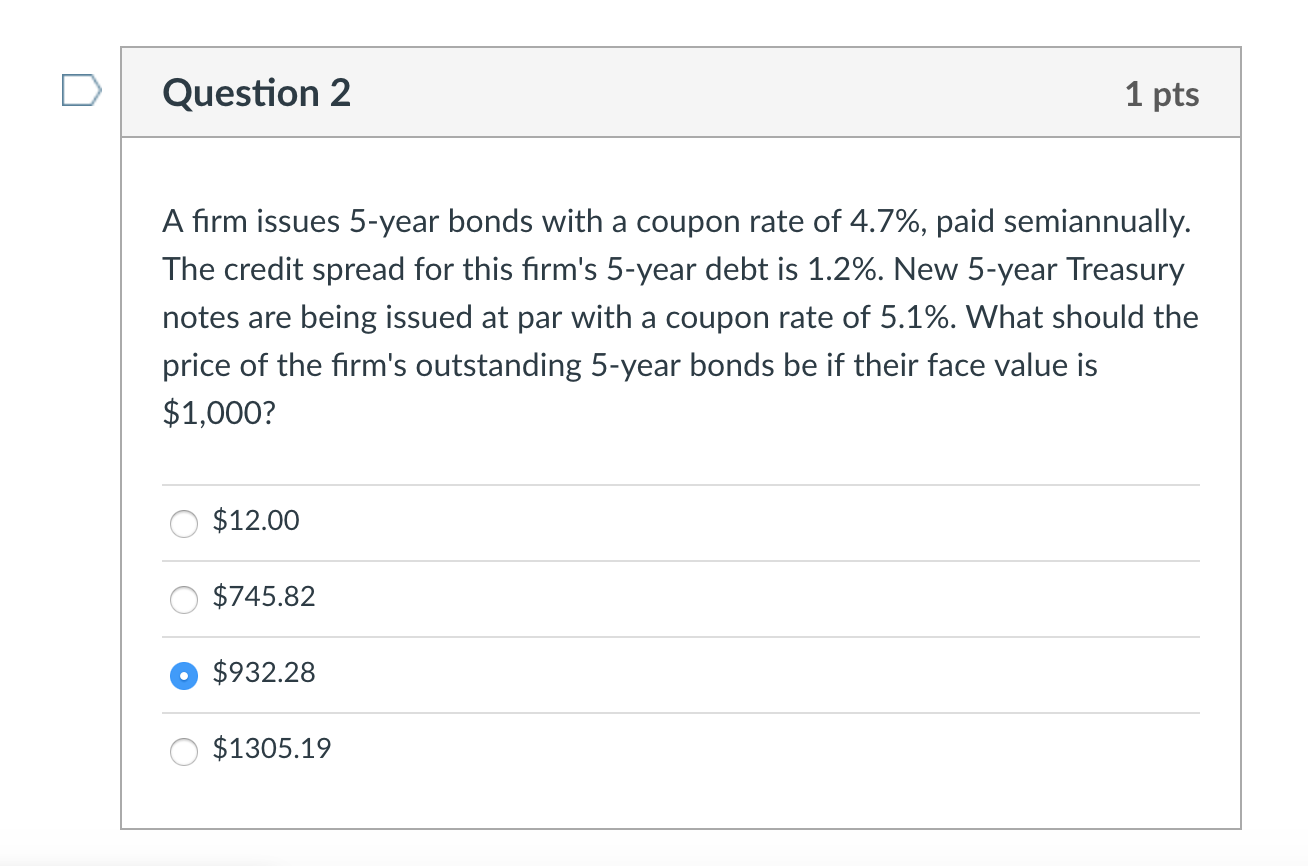The image size is (1308, 866).
Task: Click the empty radio circle next to $12.00
Action: pos(184,523)
